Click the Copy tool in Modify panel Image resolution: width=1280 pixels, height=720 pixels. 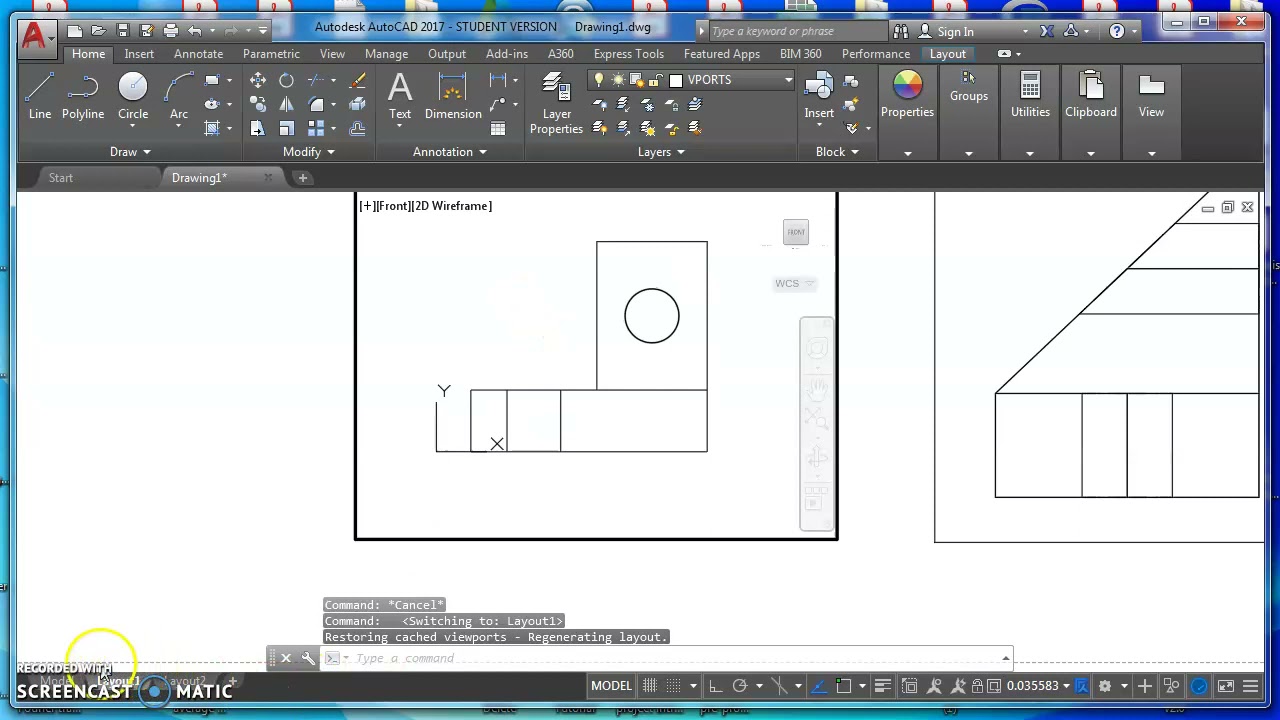[x=258, y=104]
